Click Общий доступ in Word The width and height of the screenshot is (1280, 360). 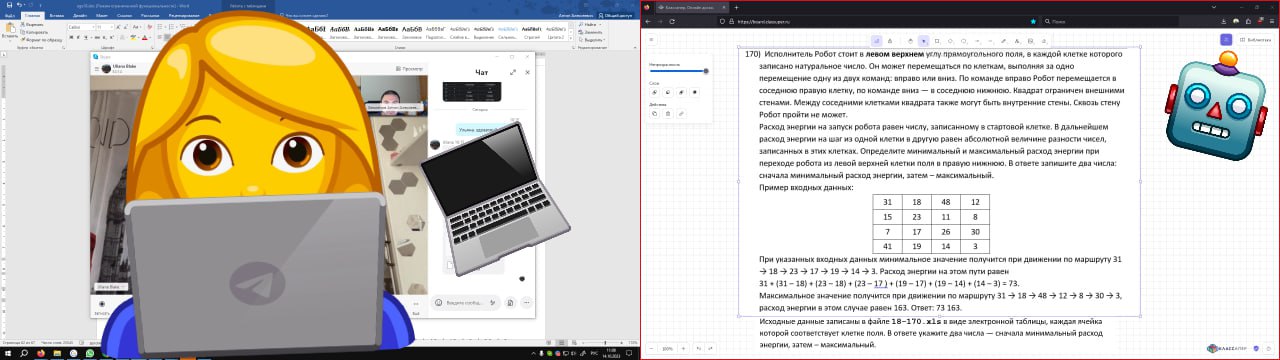615,16
